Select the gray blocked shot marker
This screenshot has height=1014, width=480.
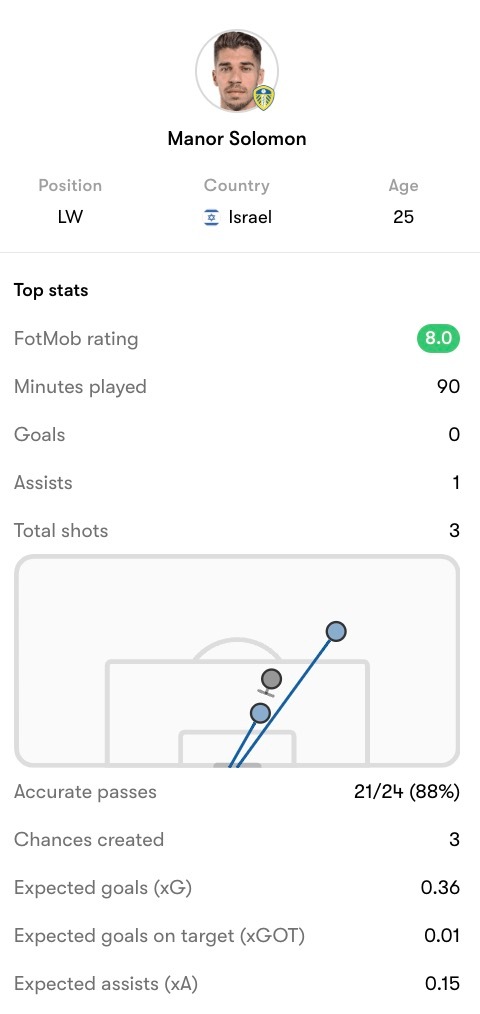272,679
